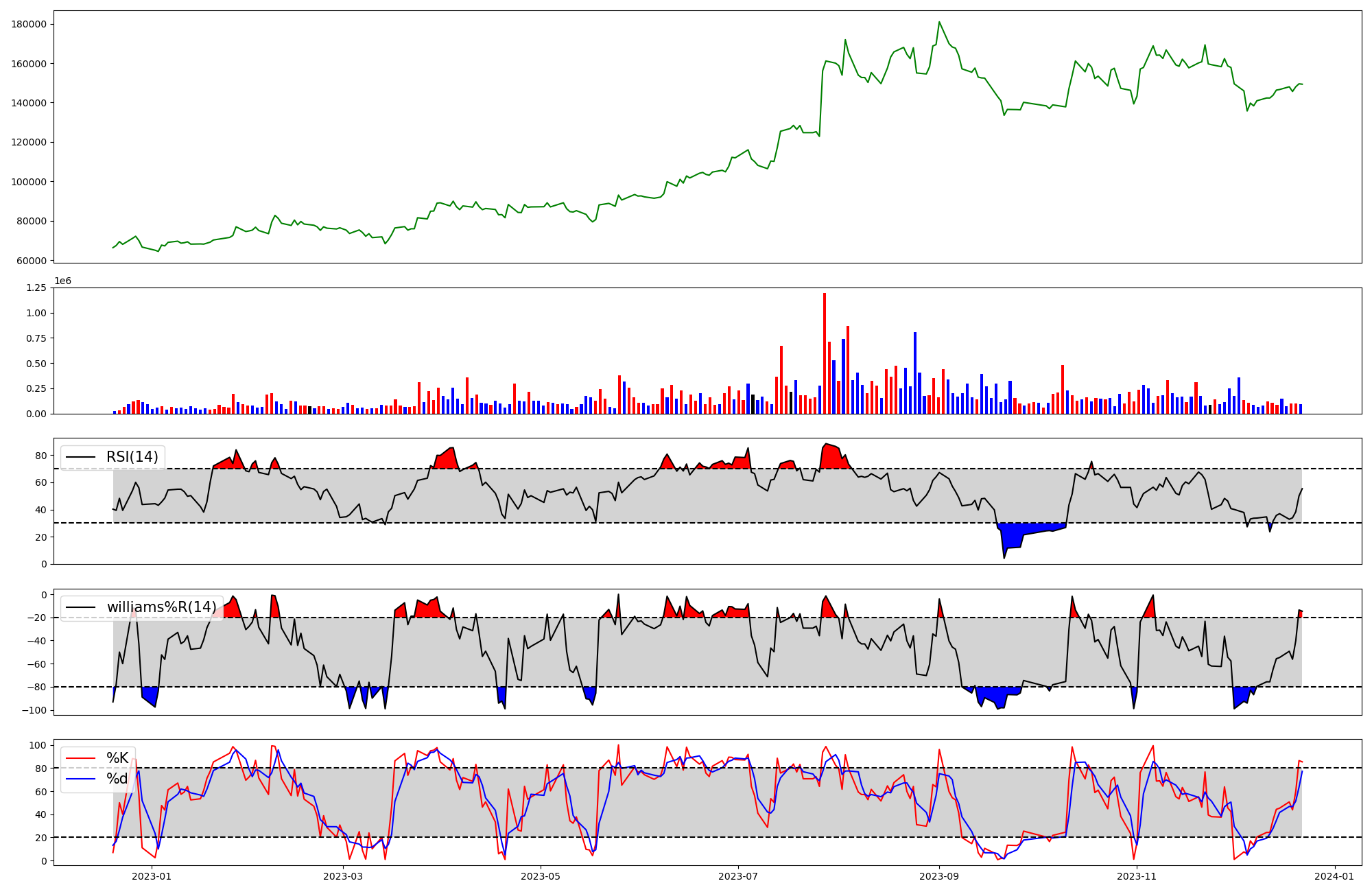Click the lowest point of the RSI line

(x=1004, y=558)
